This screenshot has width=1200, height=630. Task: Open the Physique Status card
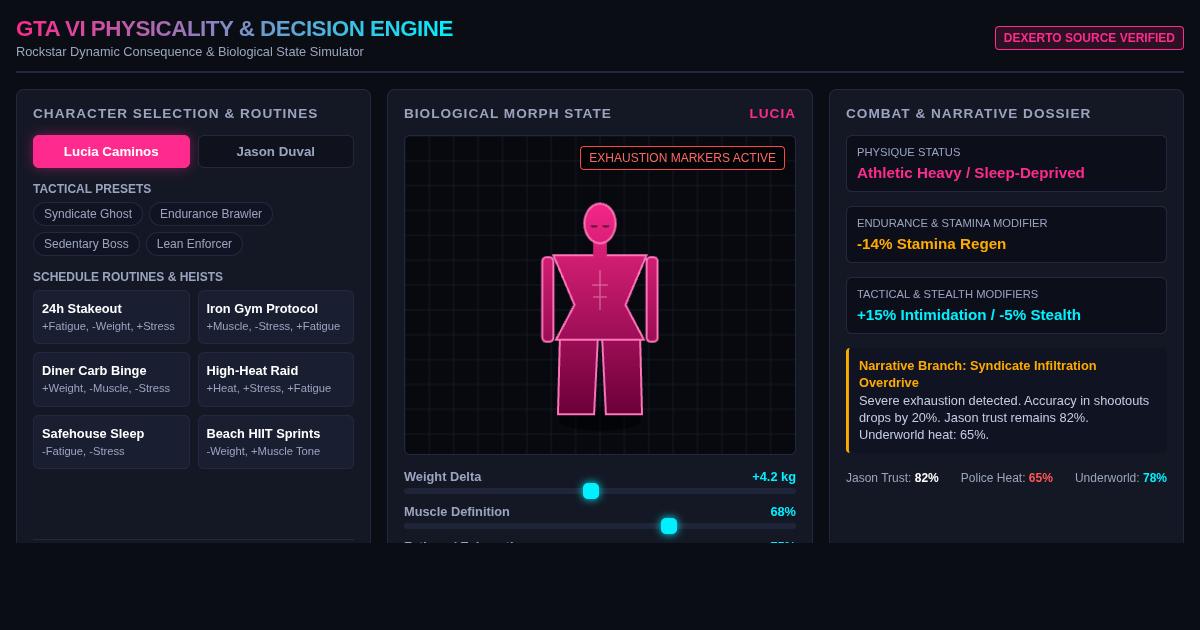point(1006,164)
